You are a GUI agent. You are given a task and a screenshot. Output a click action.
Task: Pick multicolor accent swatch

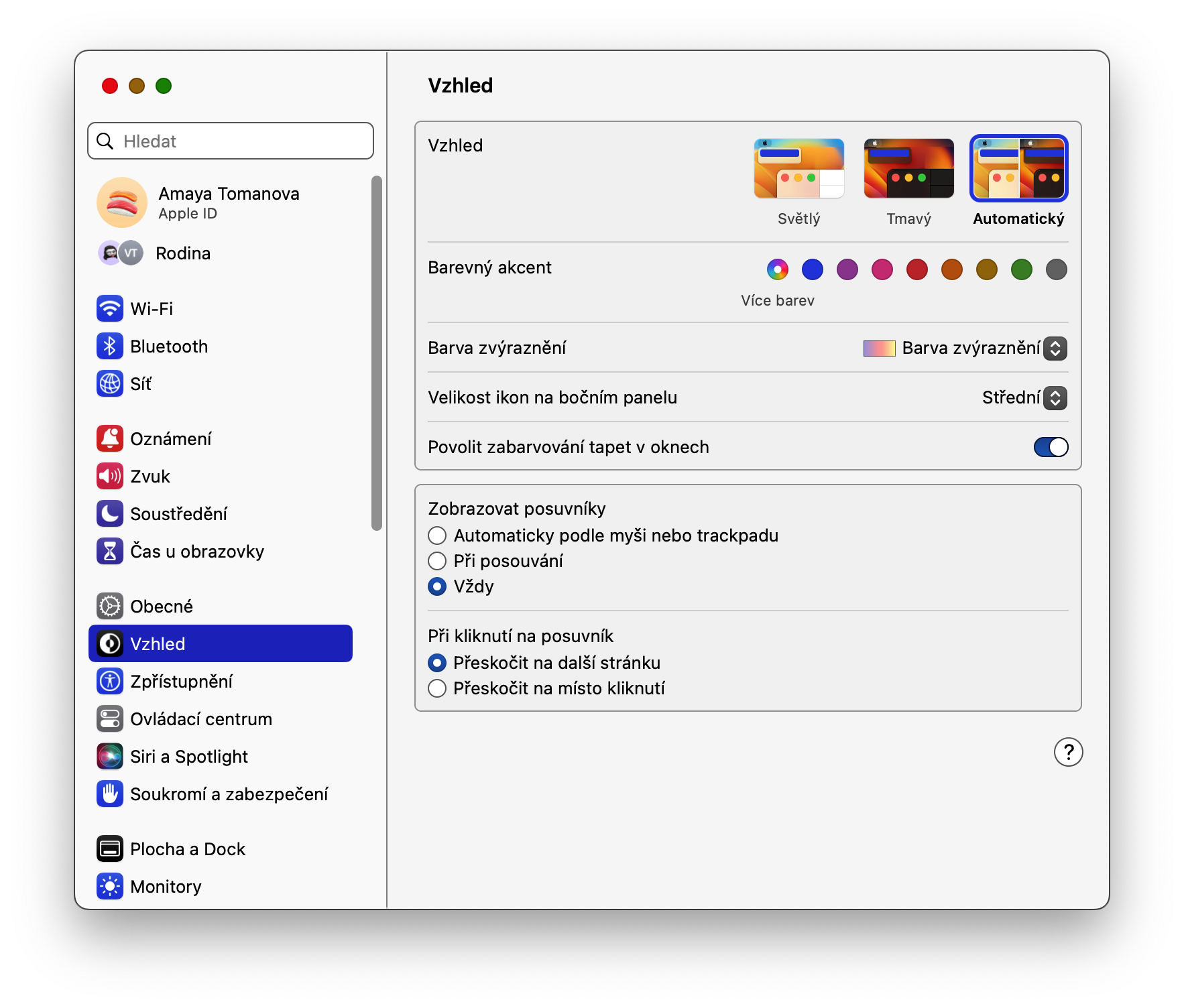(x=778, y=269)
